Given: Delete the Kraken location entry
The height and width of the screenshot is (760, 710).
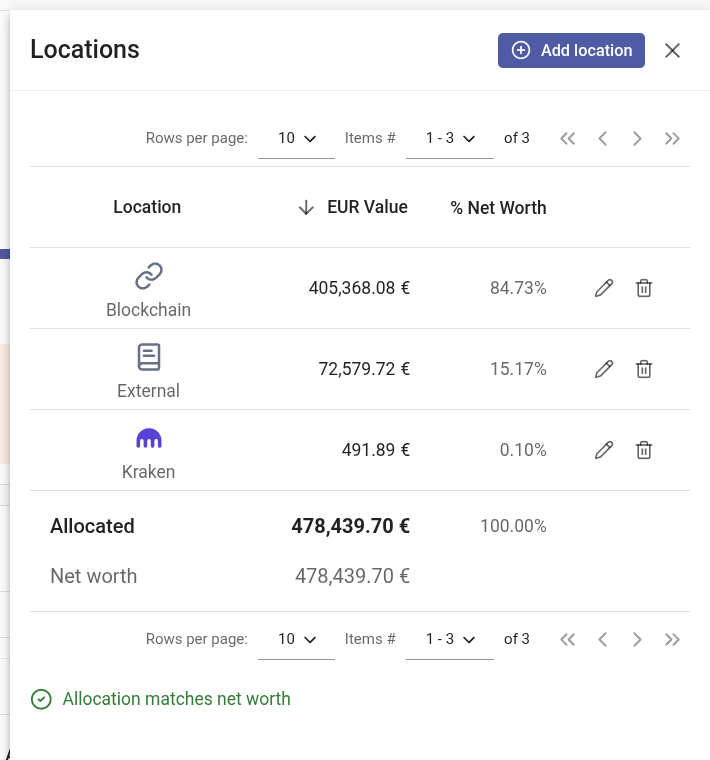Looking at the screenshot, I should coord(644,450).
